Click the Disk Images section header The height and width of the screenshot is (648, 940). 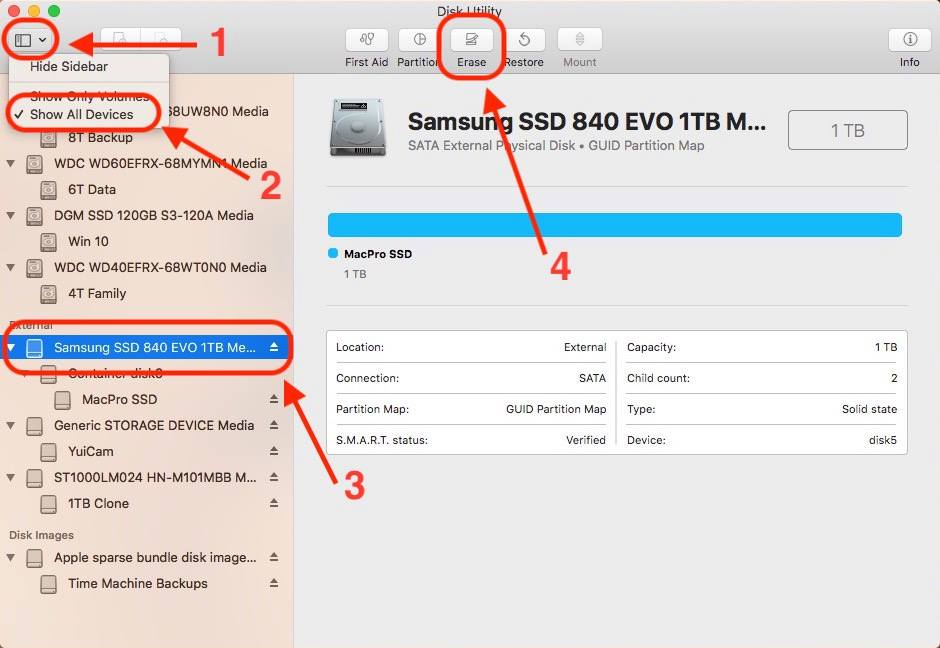click(41, 535)
